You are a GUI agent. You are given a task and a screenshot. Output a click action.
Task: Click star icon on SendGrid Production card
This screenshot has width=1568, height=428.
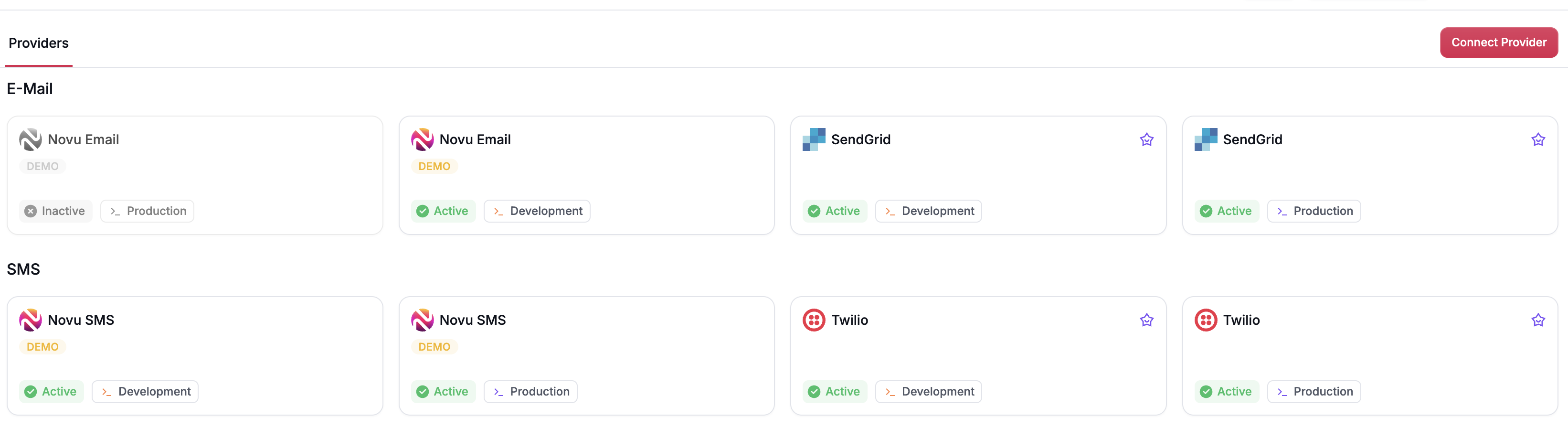click(x=1537, y=139)
